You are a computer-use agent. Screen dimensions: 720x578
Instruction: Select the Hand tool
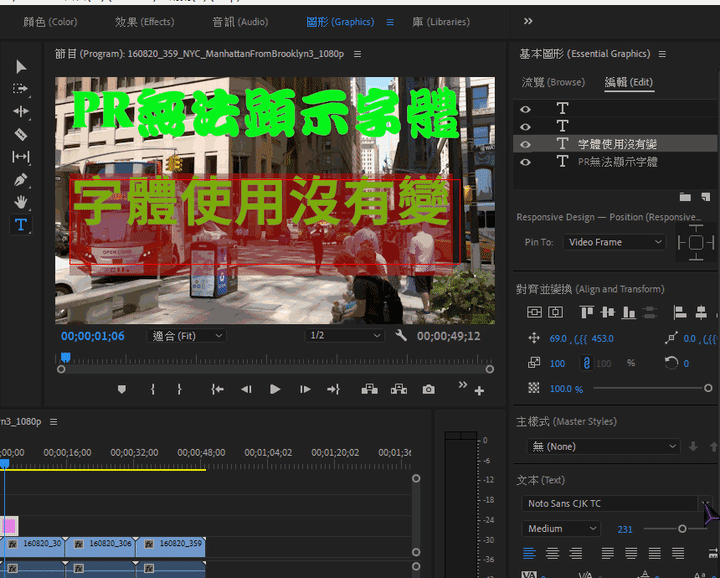point(21,202)
